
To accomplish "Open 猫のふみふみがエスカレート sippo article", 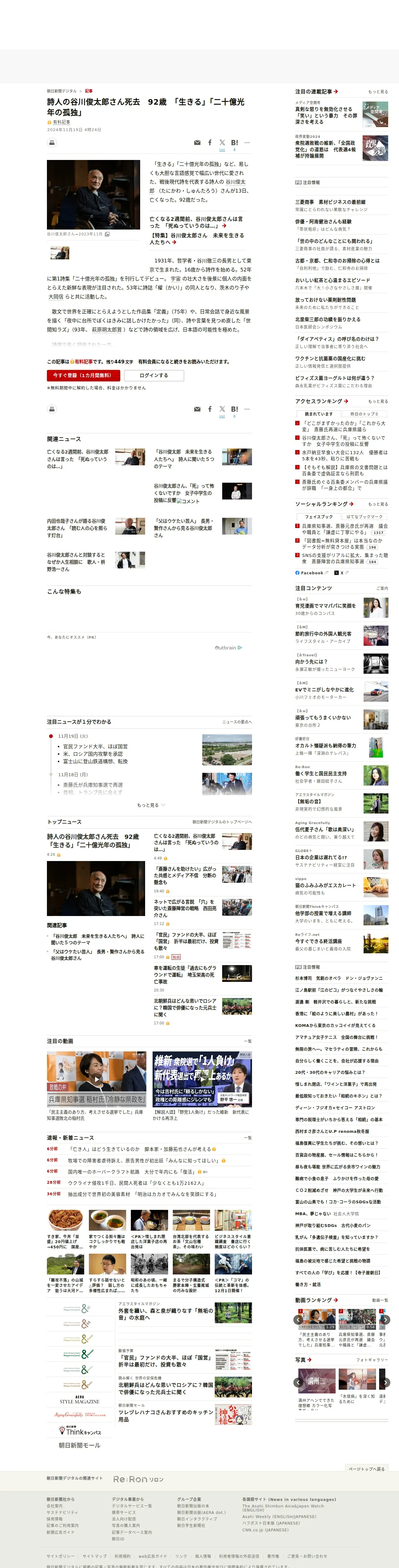I will [325, 886].
